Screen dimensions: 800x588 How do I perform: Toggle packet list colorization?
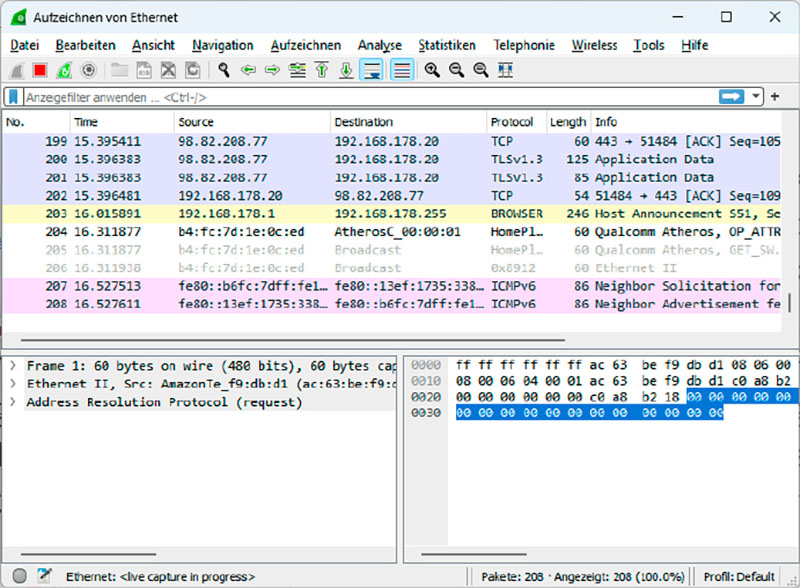[x=402, y=70]
